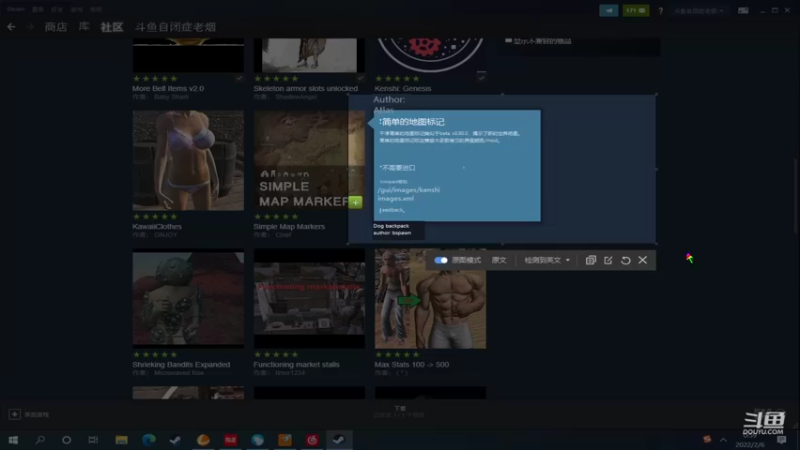
Task: Click the 添加游戏 add game label
Action: pos(36,415)
